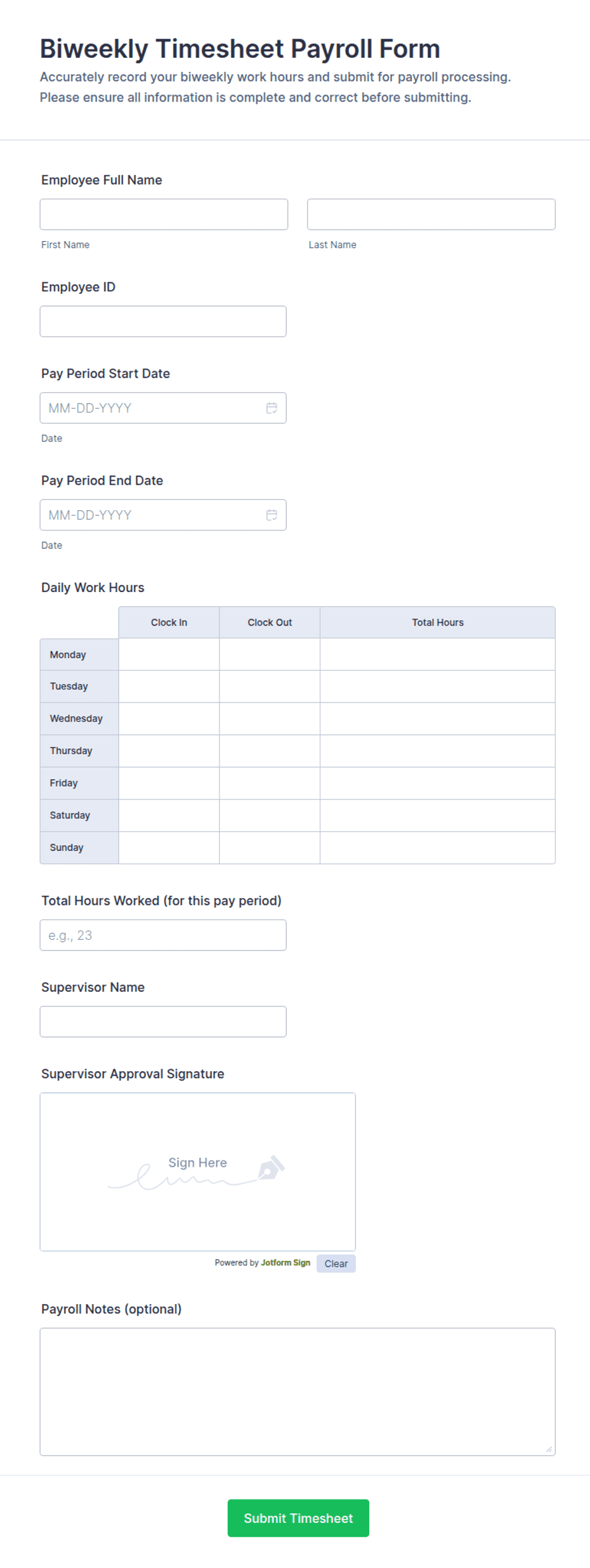This screenshot has width=590, height=1568.
Task: Click the Pay Period End Date input
Action: click(163, 515)
